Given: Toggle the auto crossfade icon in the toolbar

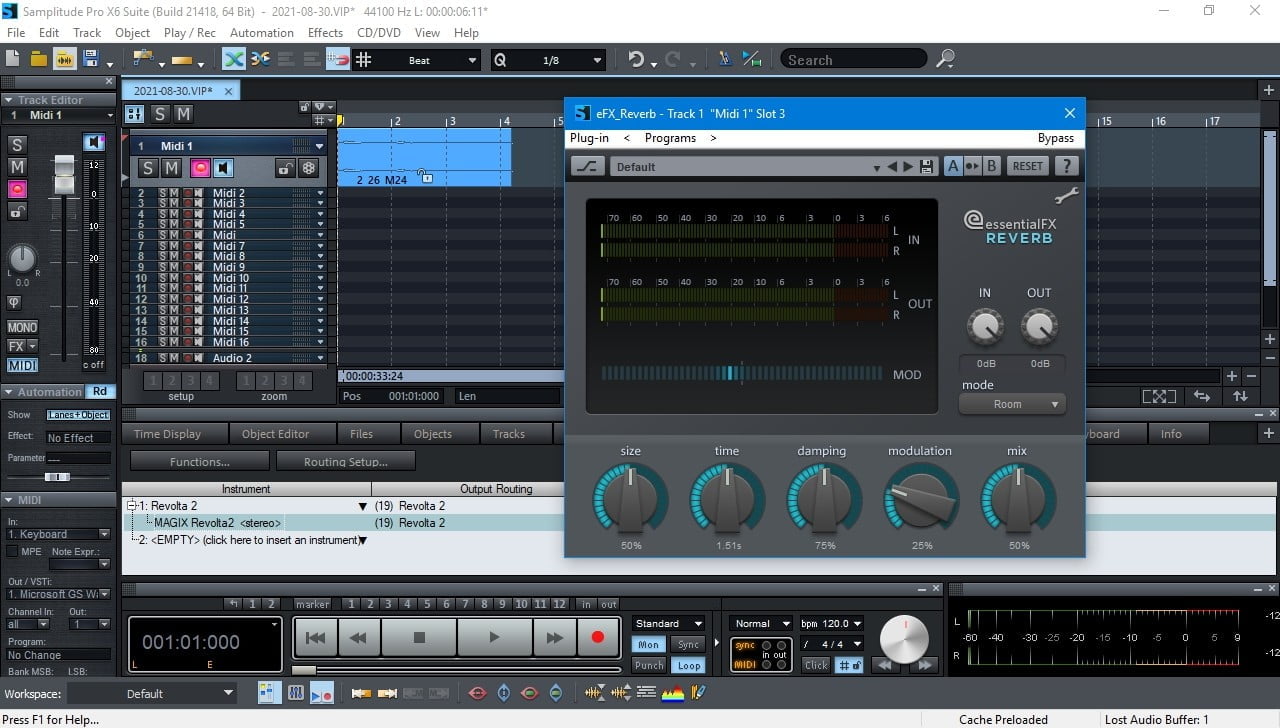Looking at the screenshot, I should point(234,60).
